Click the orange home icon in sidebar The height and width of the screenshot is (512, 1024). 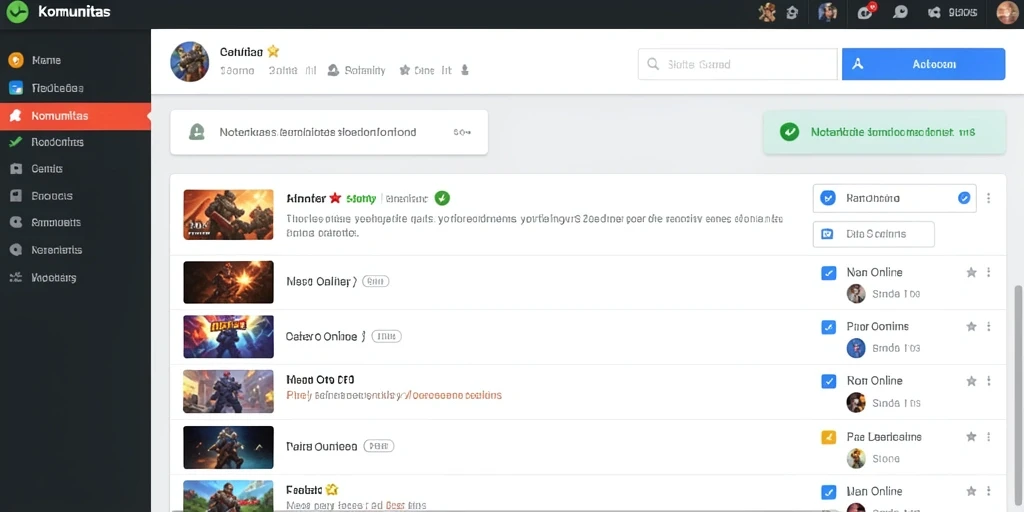pos(16,60)
